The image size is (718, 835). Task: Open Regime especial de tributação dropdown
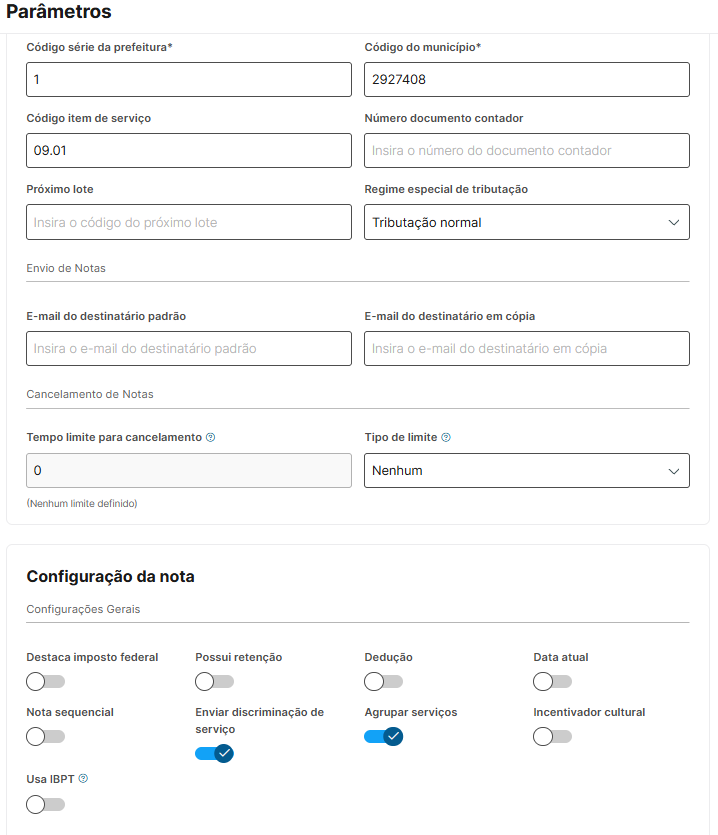[526, 222]
